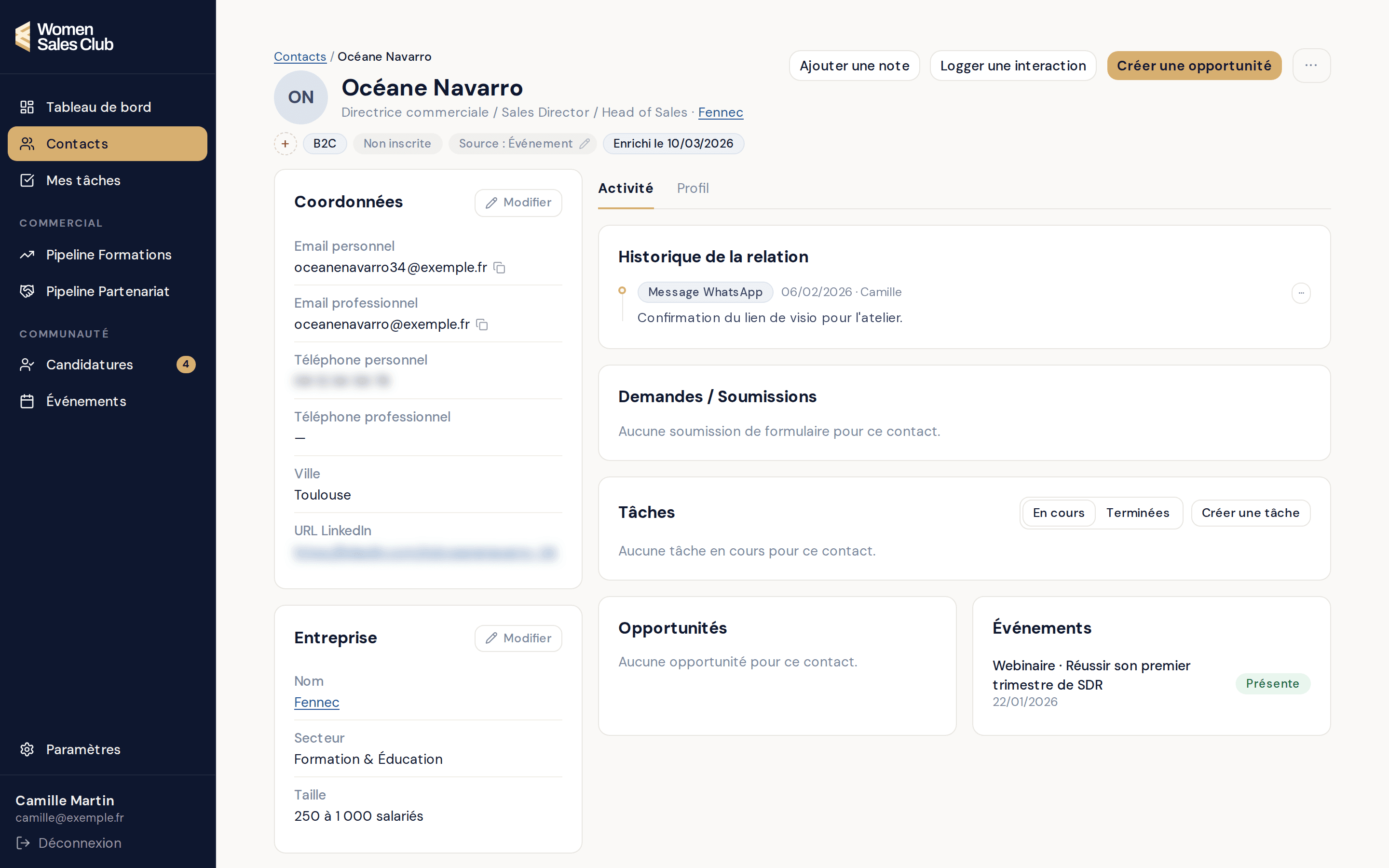Copy the professional email address icon
Image resolution: width=1389 pixels, height=868 pixels.
[482, 325]
